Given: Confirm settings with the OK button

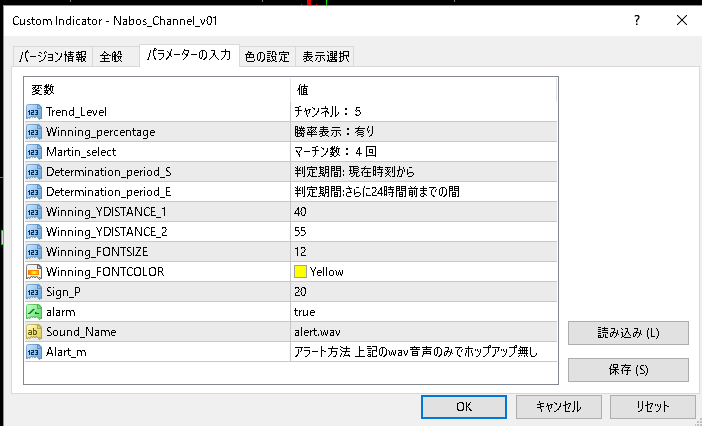Looking at the screenshot, I should 464,406.
